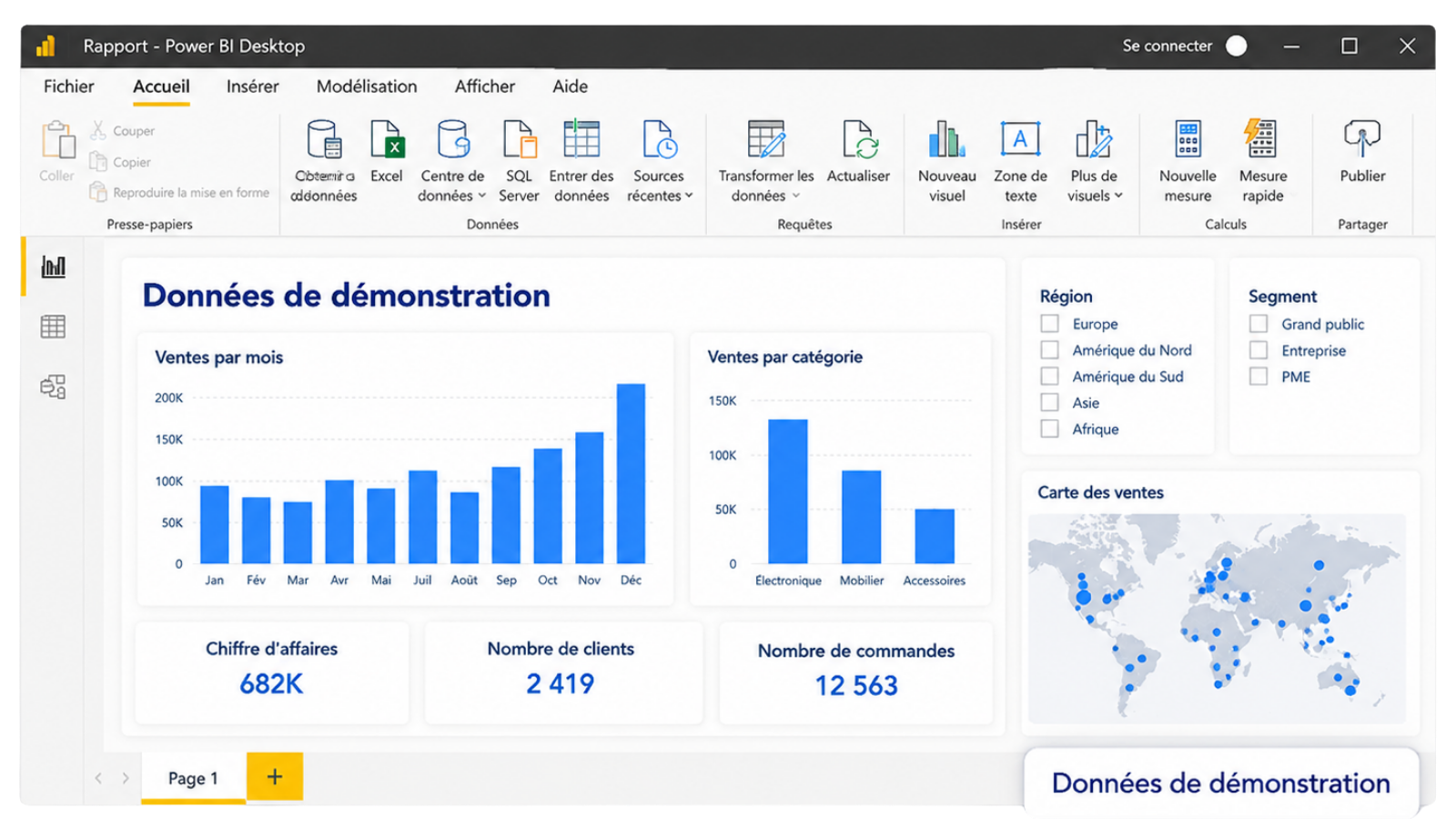Switch to Data table view in sidebar
1456x819 pixels.
click(53, 327)
